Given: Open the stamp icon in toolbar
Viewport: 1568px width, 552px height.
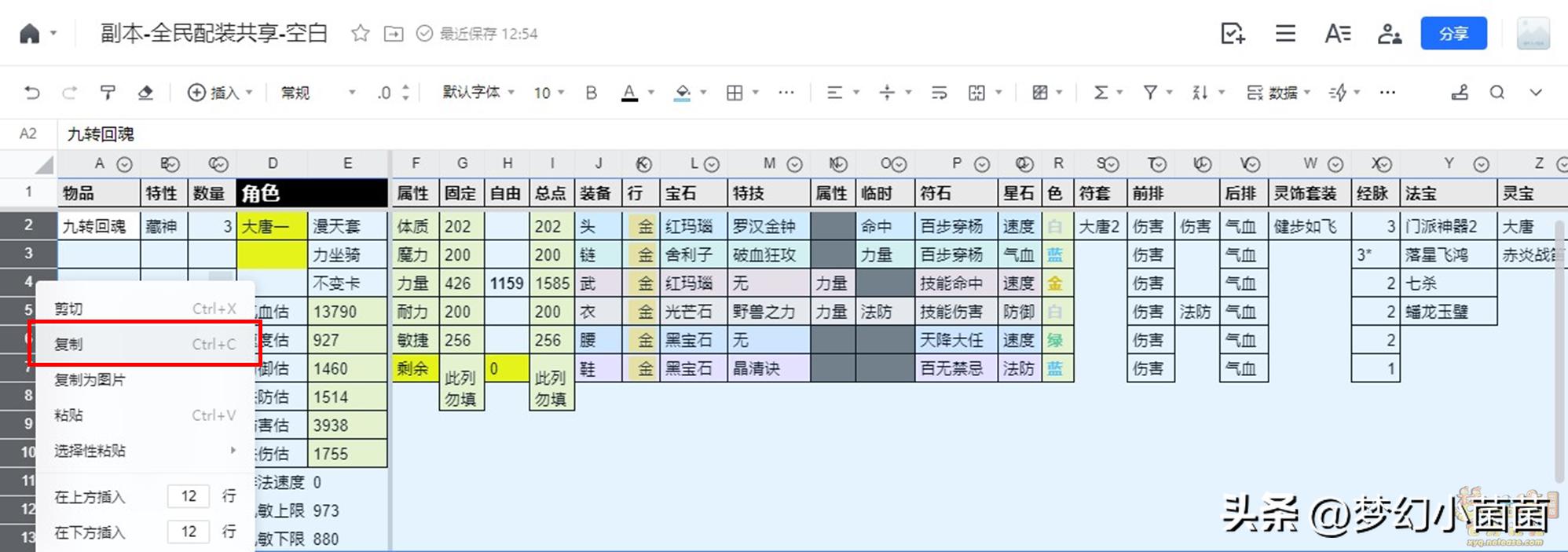Looking at the screenshot, I should click(1460, 93).
